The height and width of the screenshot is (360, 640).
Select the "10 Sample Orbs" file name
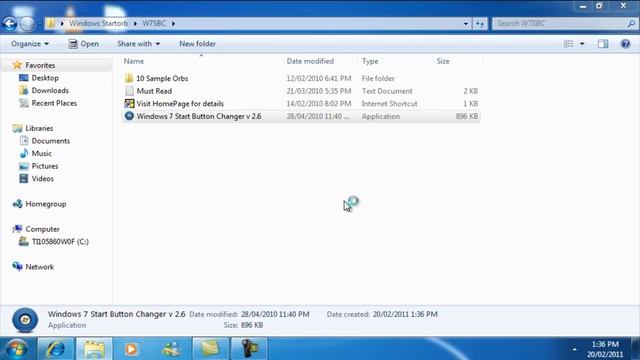[x=162, y=78]
